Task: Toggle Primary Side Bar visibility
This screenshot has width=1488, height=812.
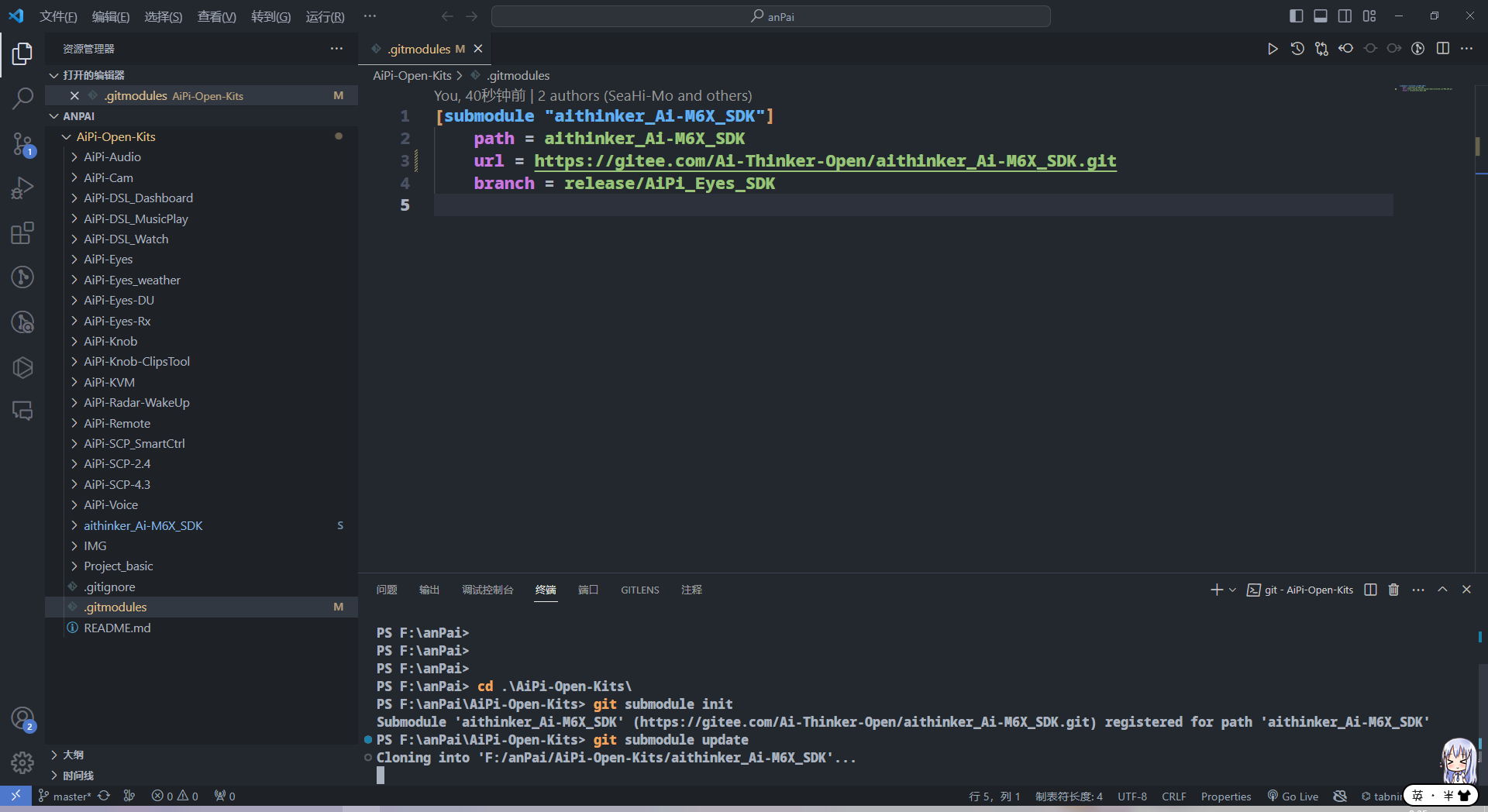Action: [x=1296, y=16]
